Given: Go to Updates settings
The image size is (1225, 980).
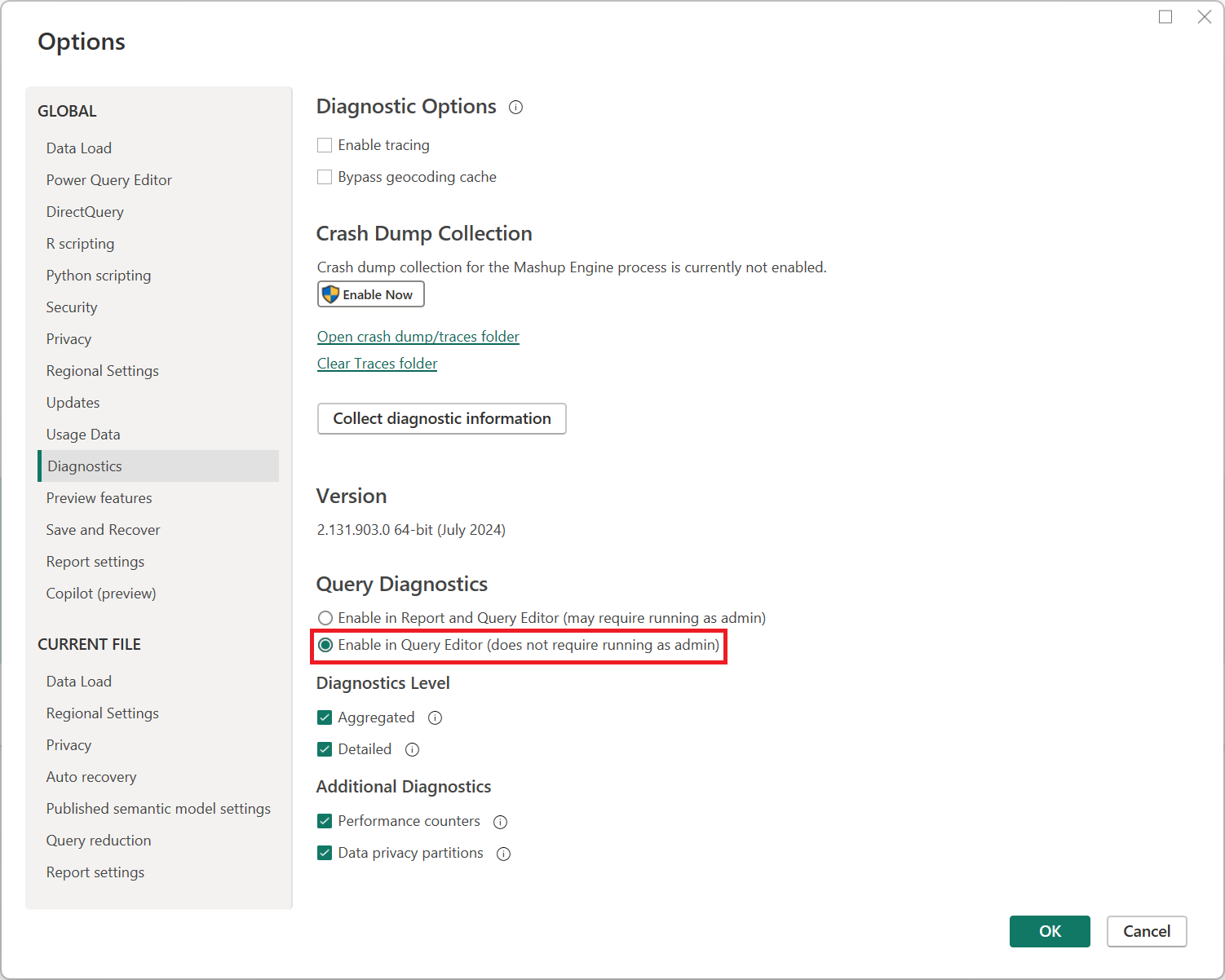Looking at the screenshot, I should click(158, 403).
